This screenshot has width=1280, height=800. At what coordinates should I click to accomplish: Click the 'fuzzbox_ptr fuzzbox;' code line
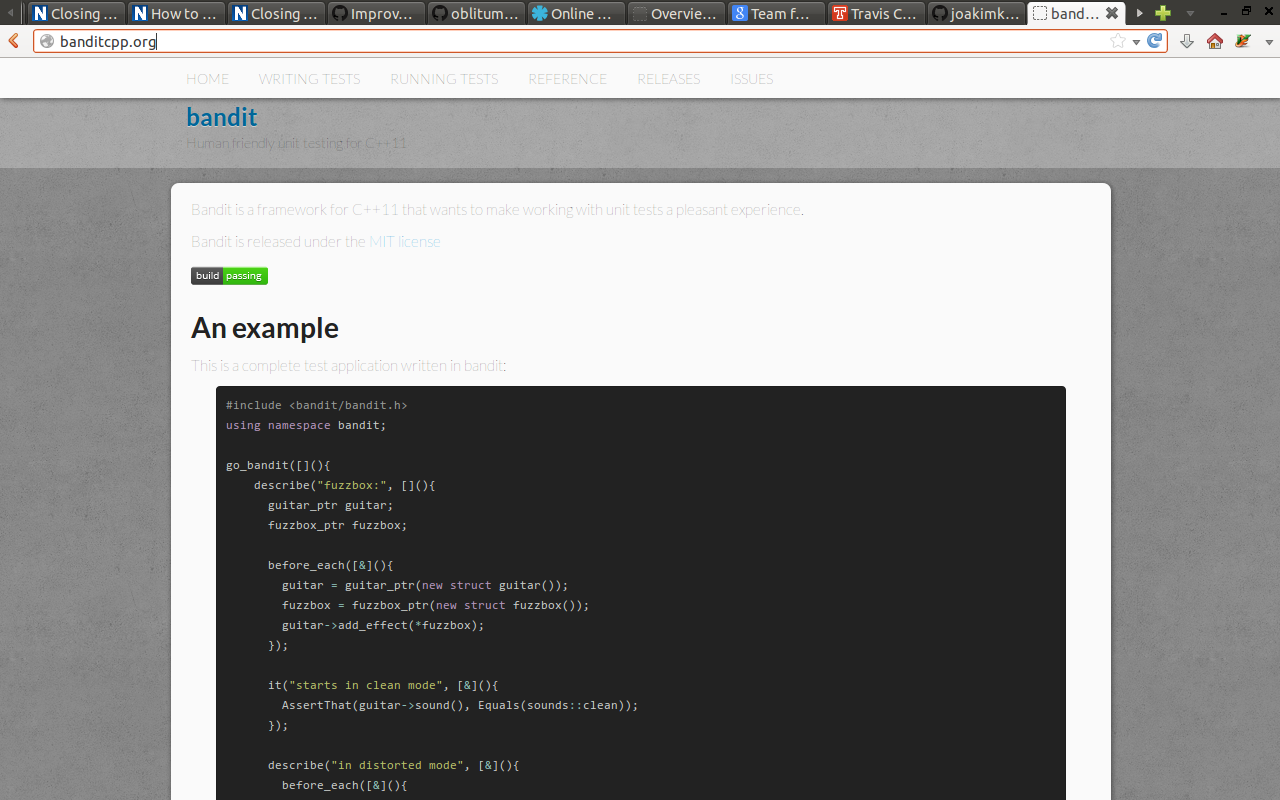338,525
